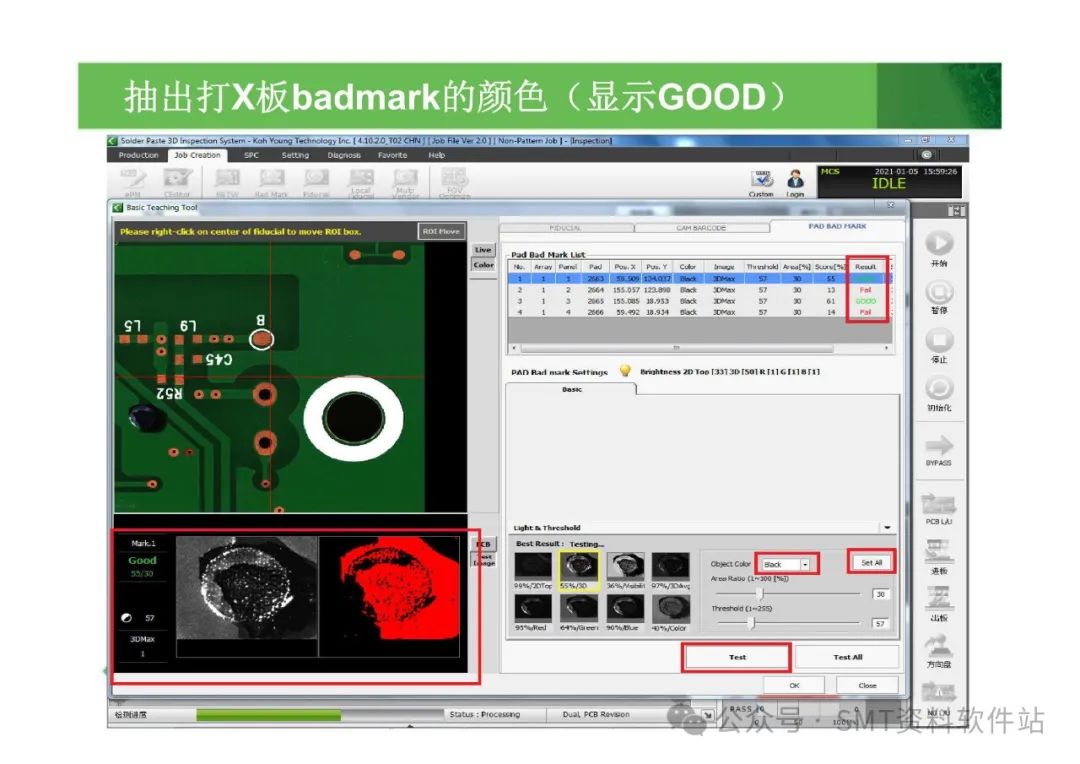Open the Custom icon near Login
This screenshot has width=1080, height=764.
tap(761, 181)
